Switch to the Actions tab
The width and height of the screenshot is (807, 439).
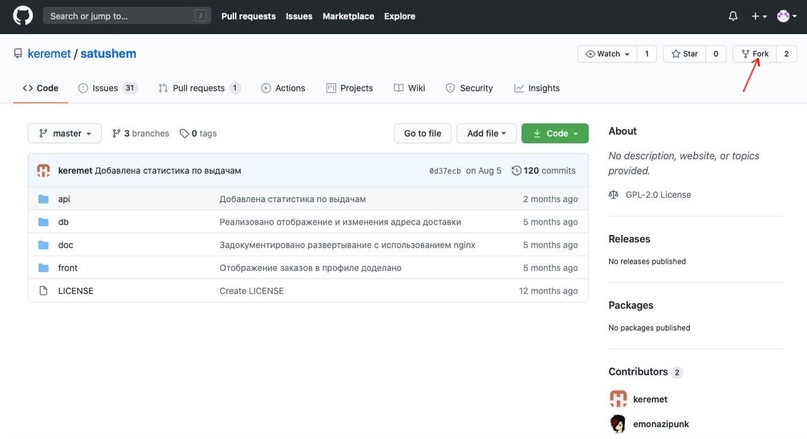coord(283,89)
